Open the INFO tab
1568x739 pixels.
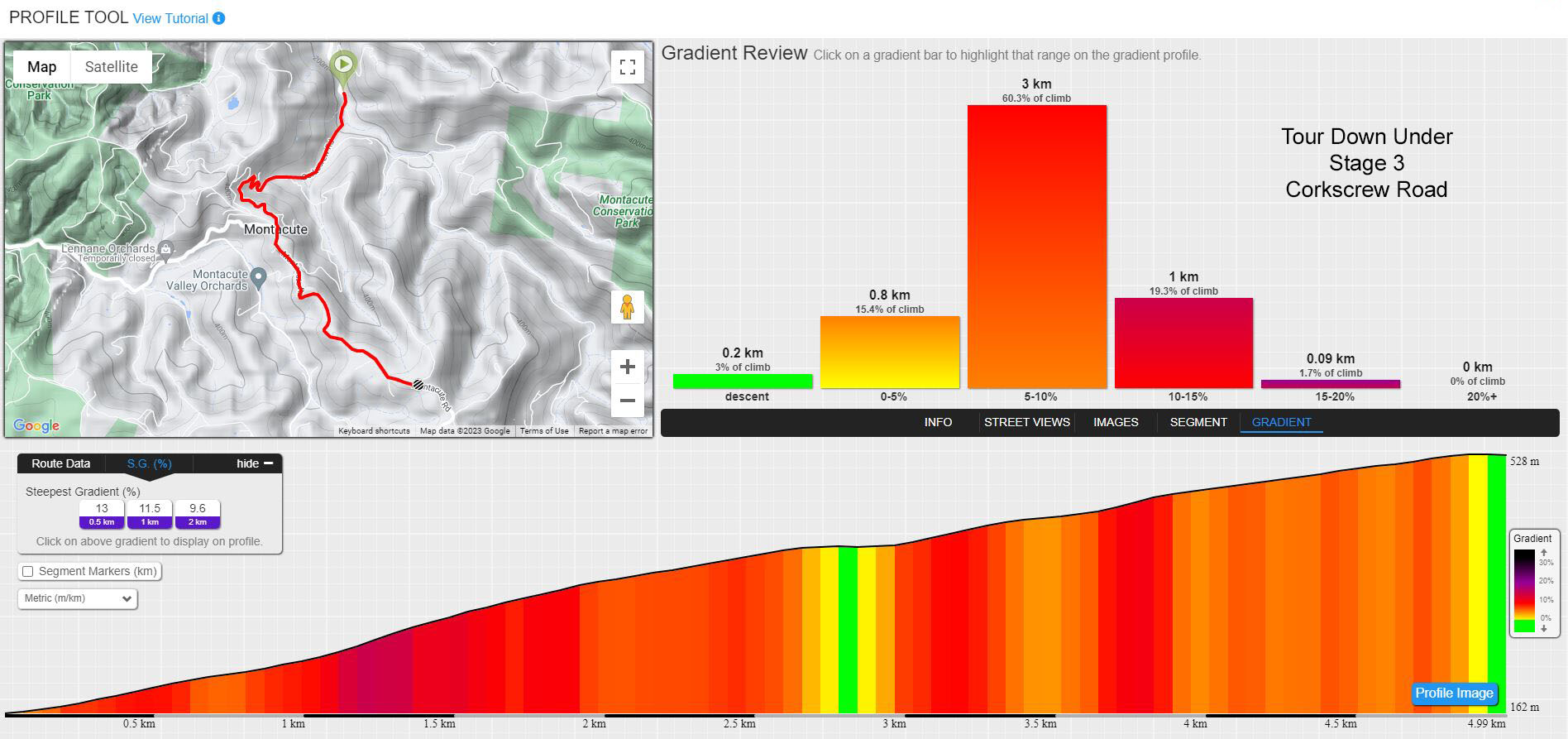click(x=938, y=422)
